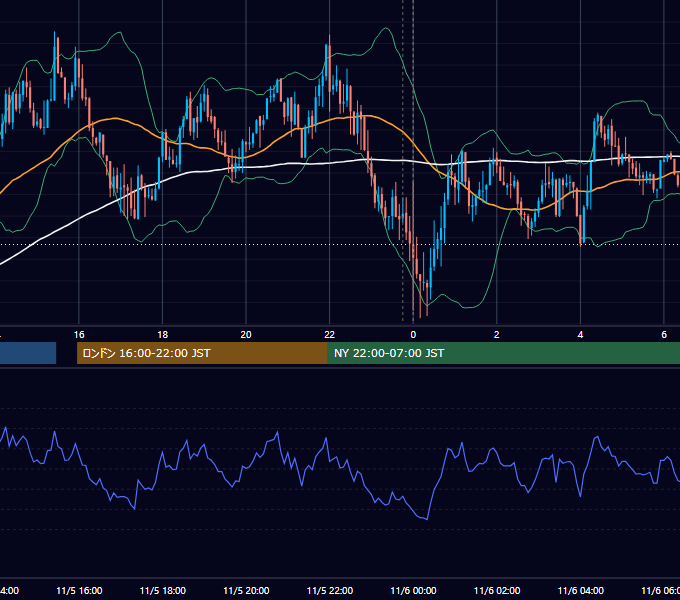Screen dimensions: 680x600
Task: Click the 11/5 22:00 date label
Action: tap(330, 590)
